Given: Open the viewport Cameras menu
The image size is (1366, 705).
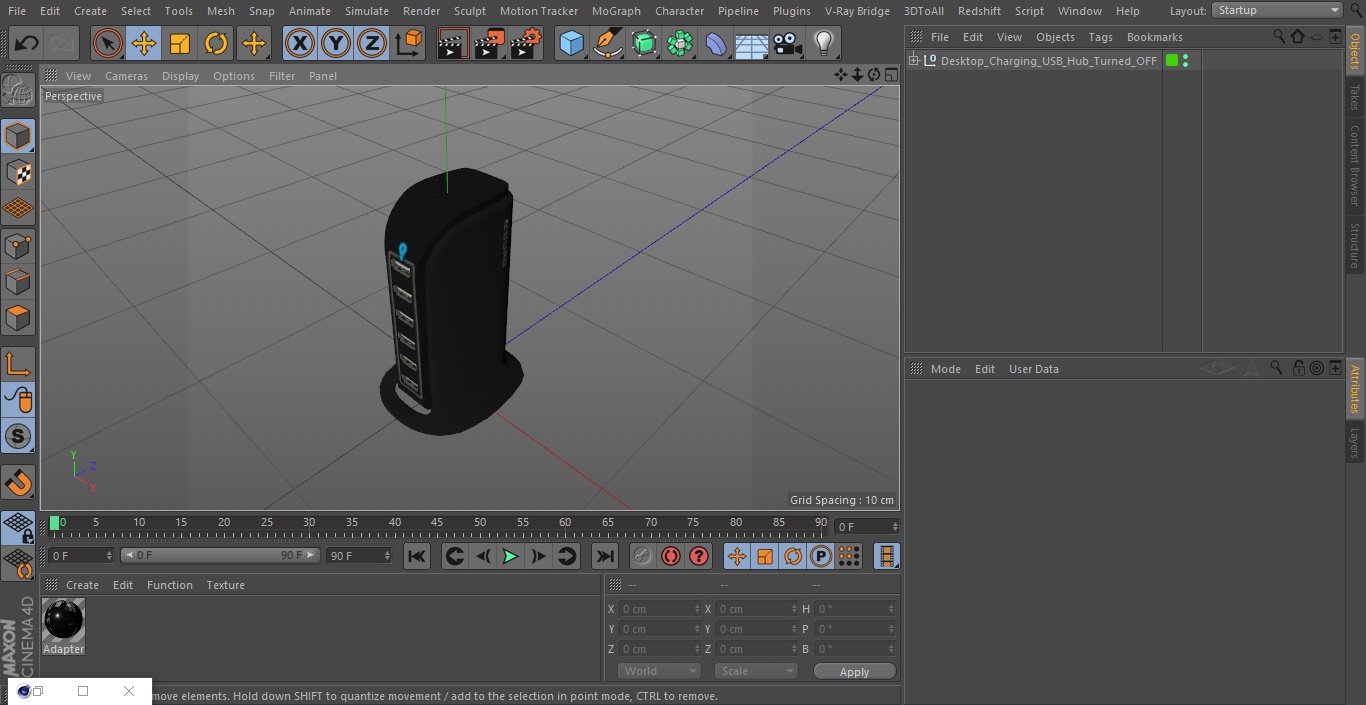Looking at the screenshot, I should [x=126, y=76].
